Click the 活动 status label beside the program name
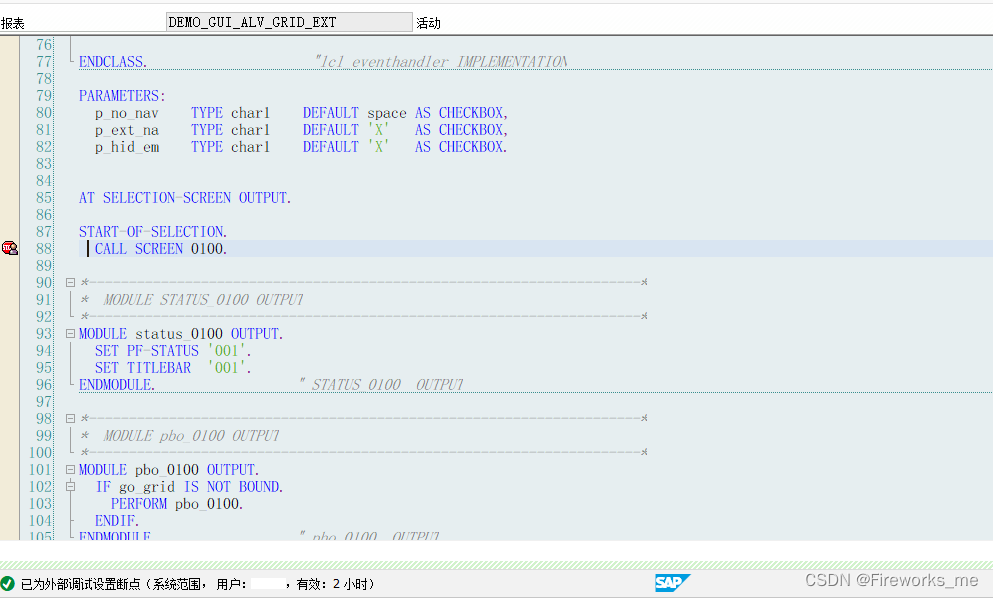Viewport: 993px width, 598px height. (x=429, y=22)
